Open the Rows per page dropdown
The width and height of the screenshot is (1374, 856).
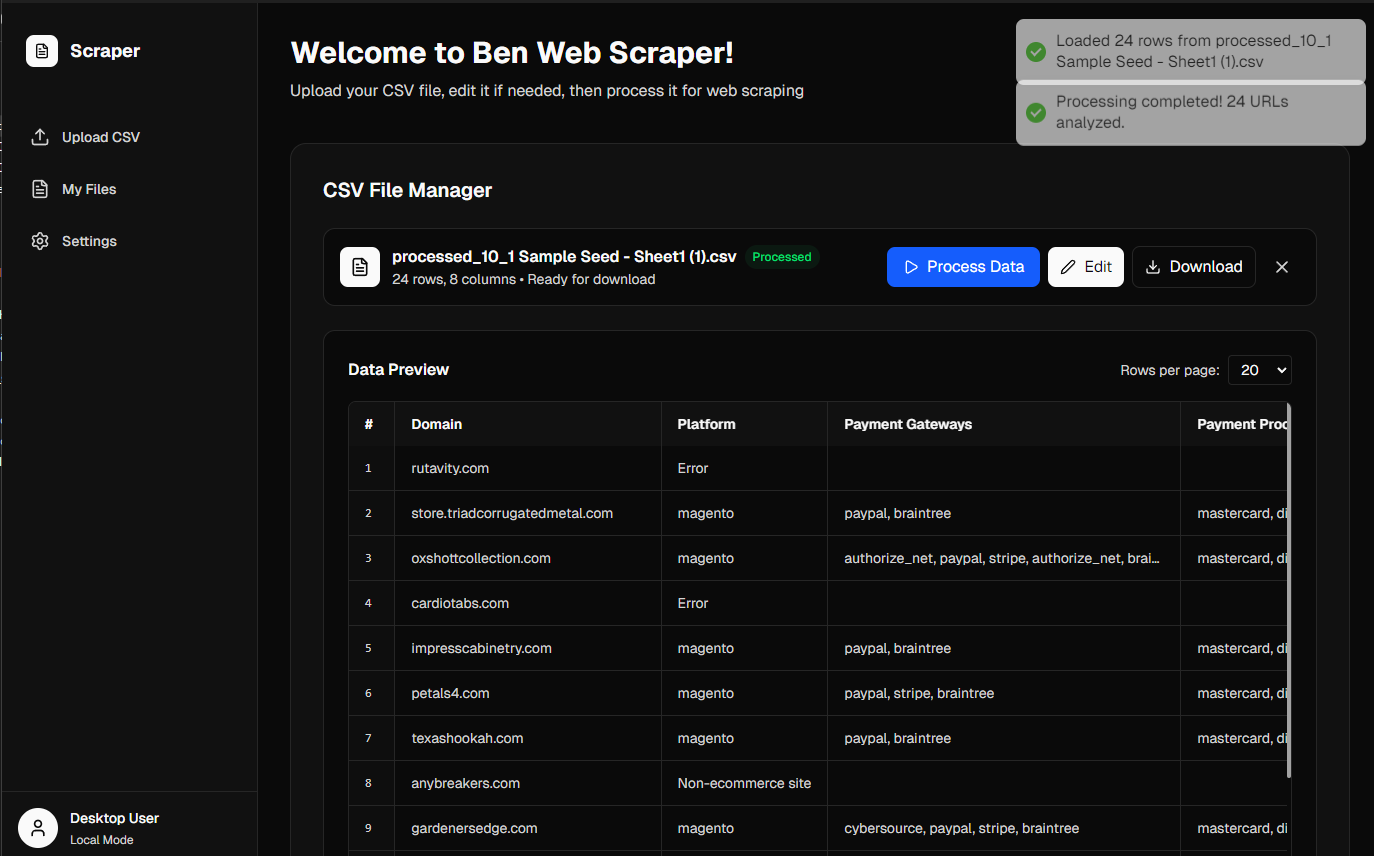[1259, 370]
